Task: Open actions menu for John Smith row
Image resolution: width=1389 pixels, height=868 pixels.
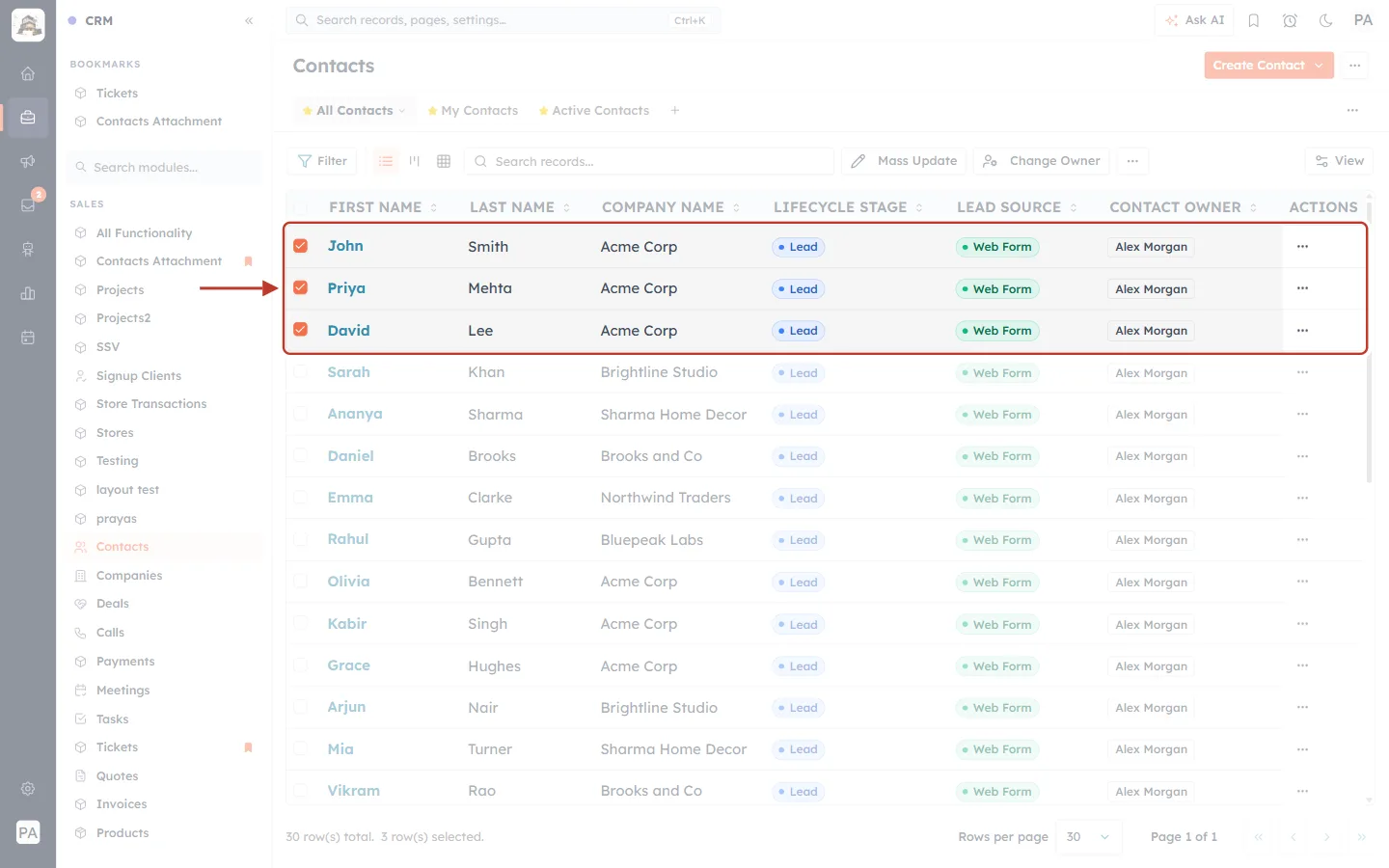Action: (1302, 247)
